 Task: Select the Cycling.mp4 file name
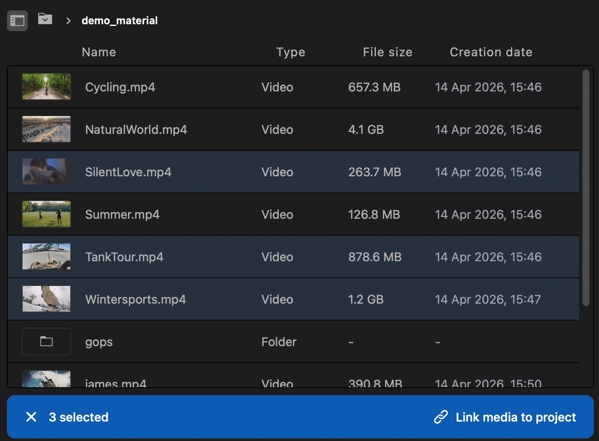coord(120,88)
